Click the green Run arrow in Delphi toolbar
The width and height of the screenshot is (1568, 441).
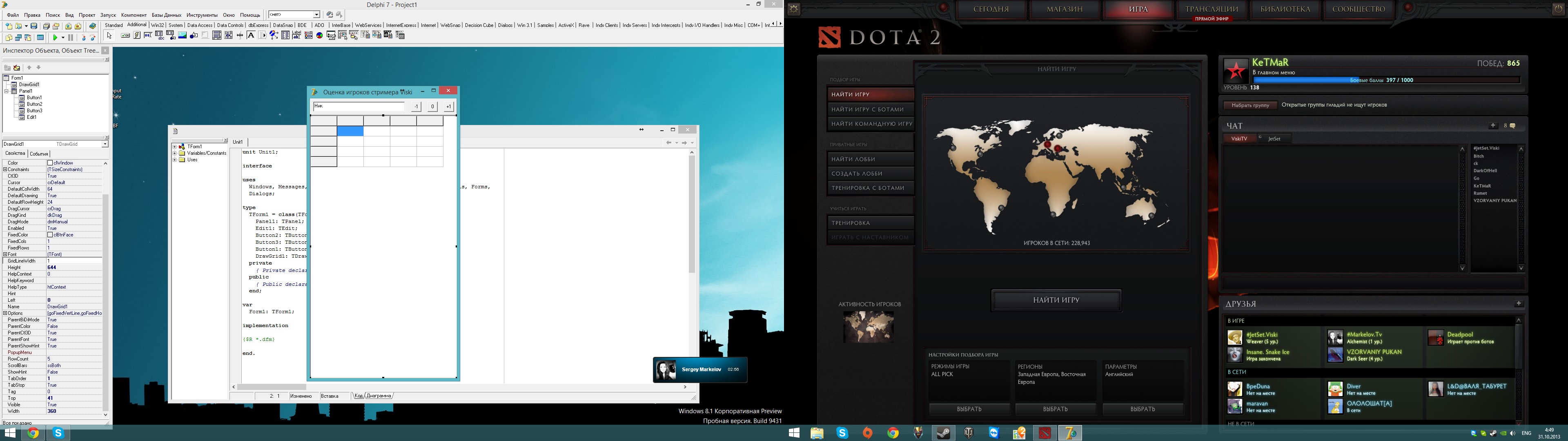(x=55, y=38)
